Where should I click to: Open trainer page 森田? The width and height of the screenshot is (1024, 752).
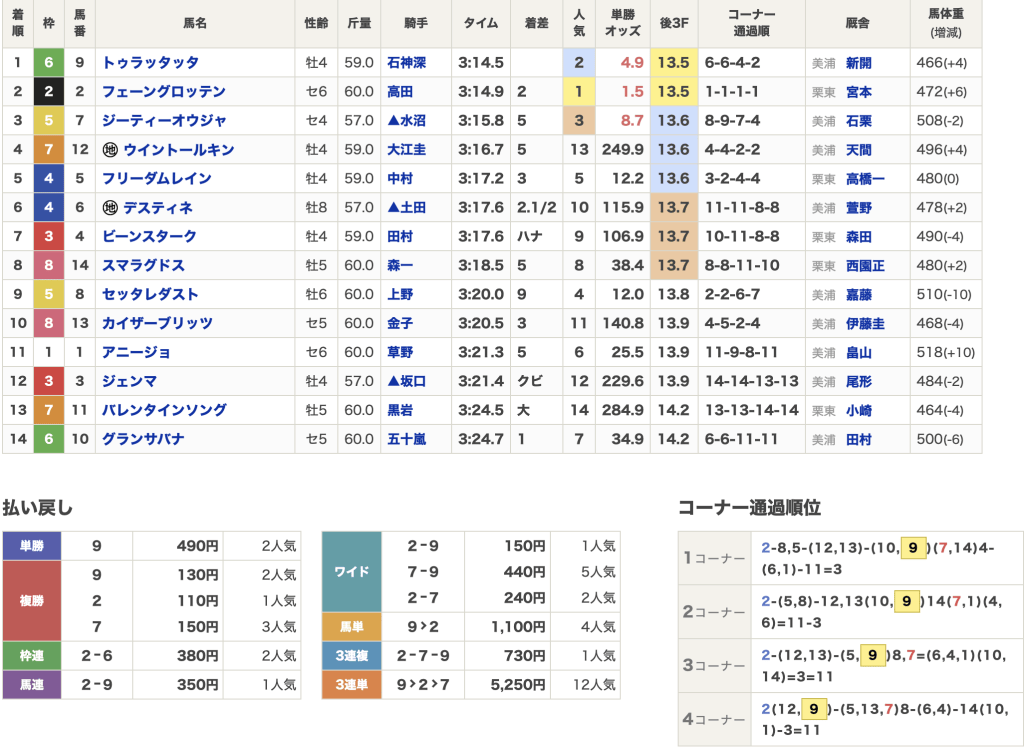[x=859, y=237]
